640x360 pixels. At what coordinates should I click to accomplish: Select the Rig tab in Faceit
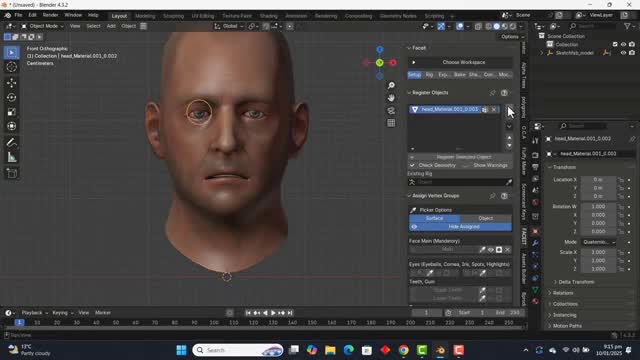tap(429, 75)
